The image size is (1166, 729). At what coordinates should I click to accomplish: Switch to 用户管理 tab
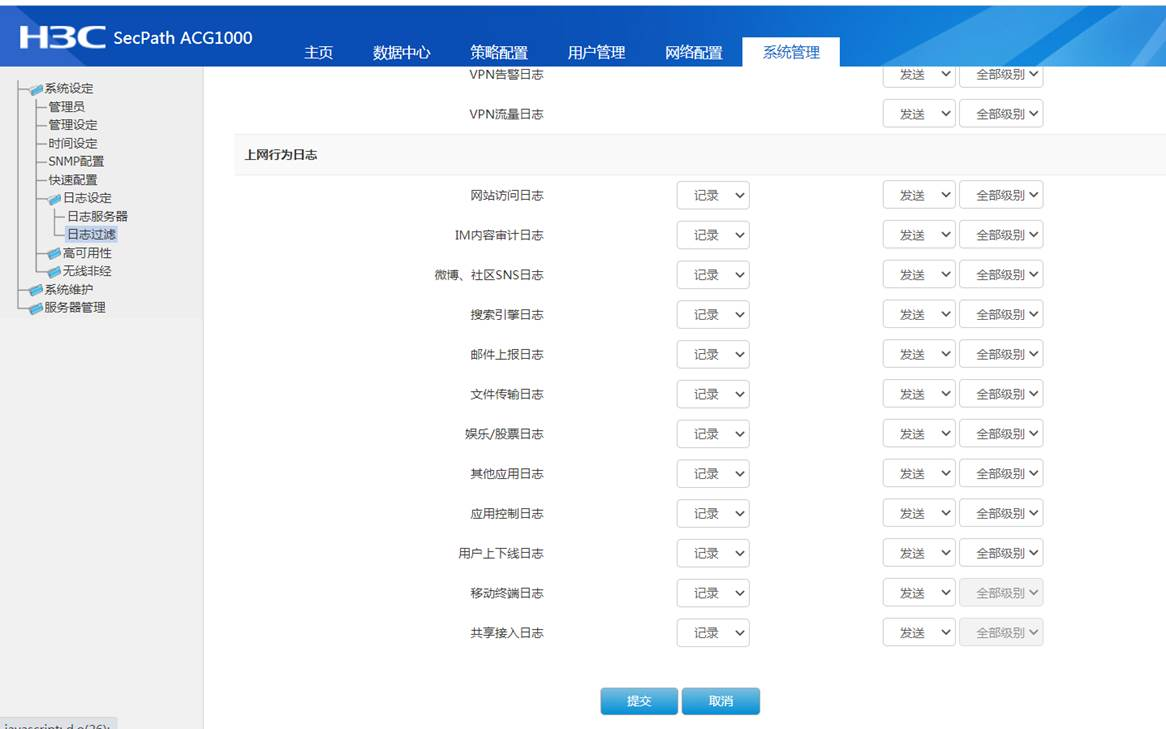click(596, 52)
